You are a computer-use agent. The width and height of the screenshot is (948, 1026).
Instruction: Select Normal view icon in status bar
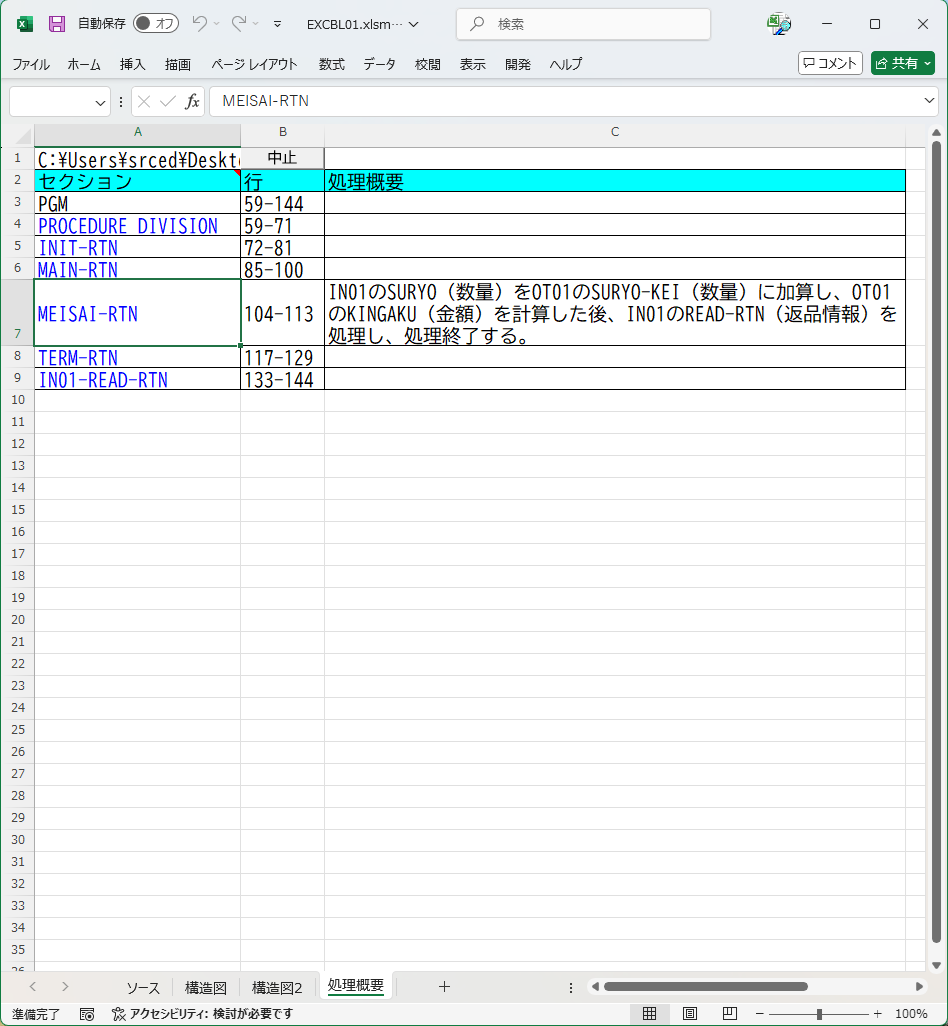coord(649,1013)
